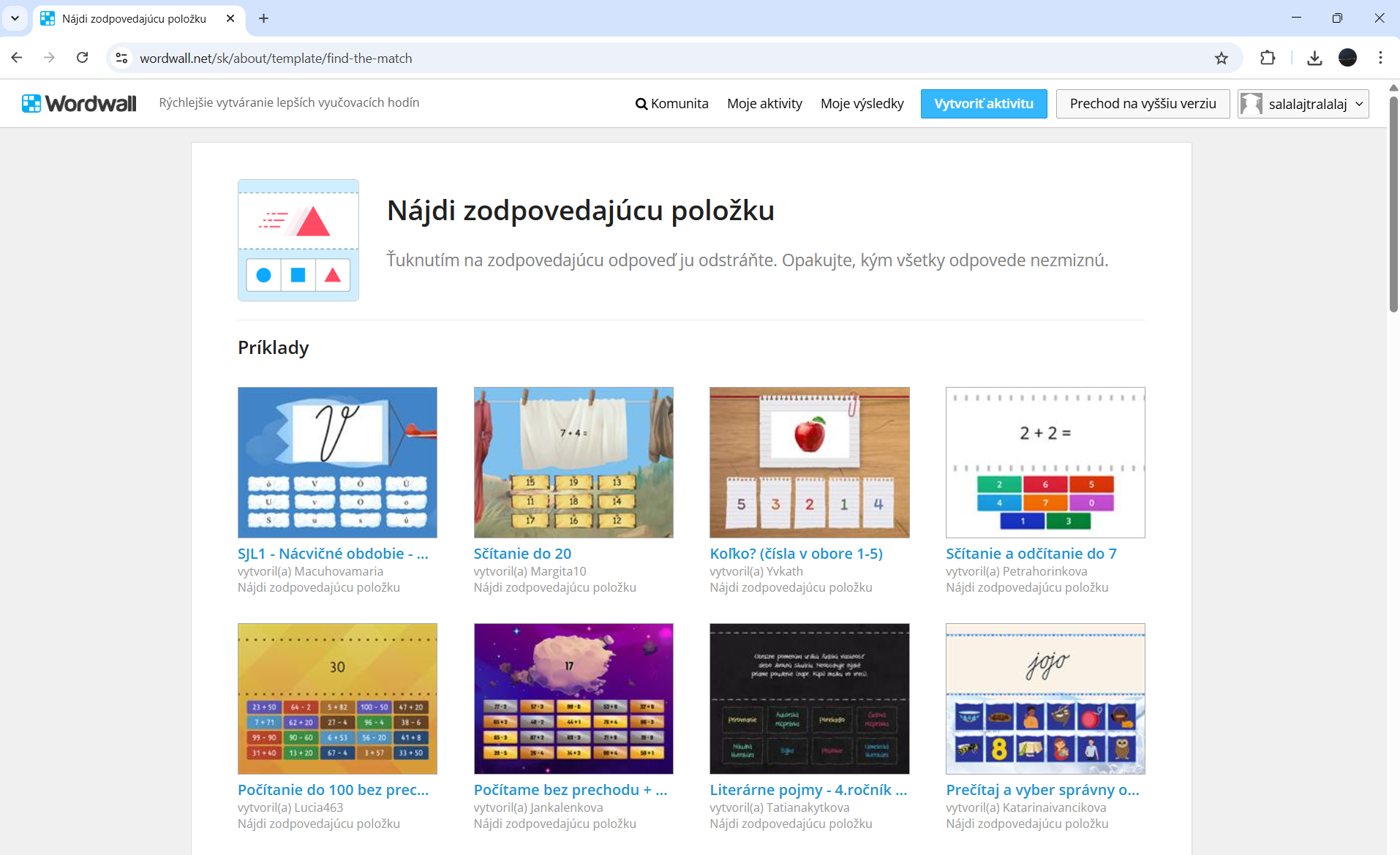Open Moje výsledky
Screen dimensions: 1400x855
coord(862,104)
